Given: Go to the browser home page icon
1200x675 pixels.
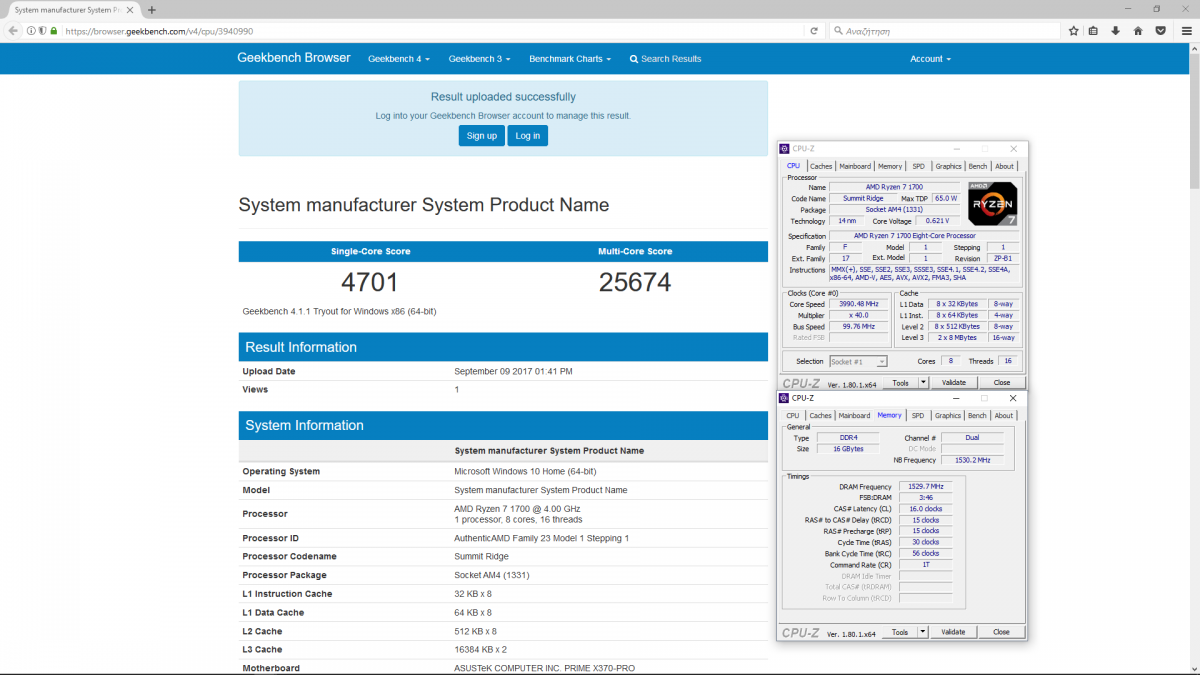Looking at the screenshot, I should [x=1138, y=31].
